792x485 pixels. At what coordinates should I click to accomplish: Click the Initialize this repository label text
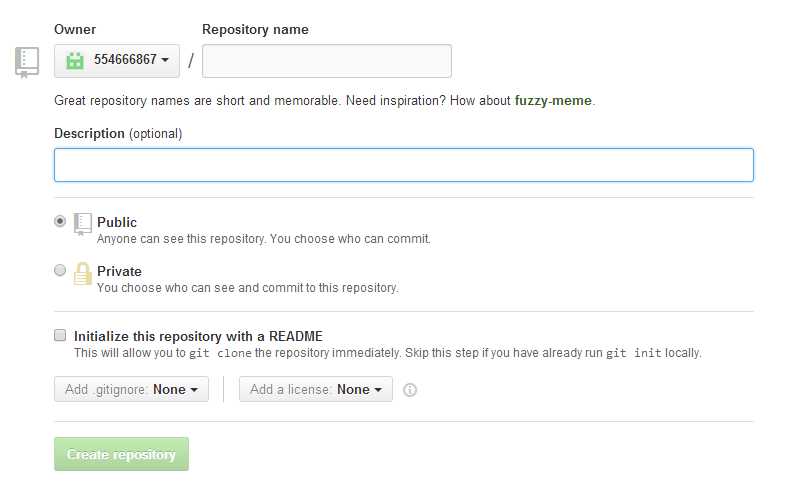tap(198, 336)
